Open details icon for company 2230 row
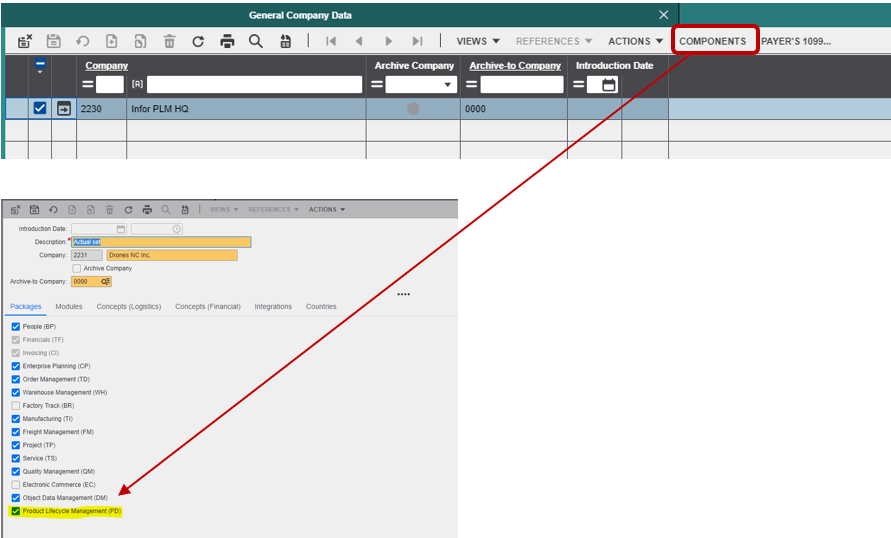891x538 pixels. pyautogui.click(x=63, y=108)
